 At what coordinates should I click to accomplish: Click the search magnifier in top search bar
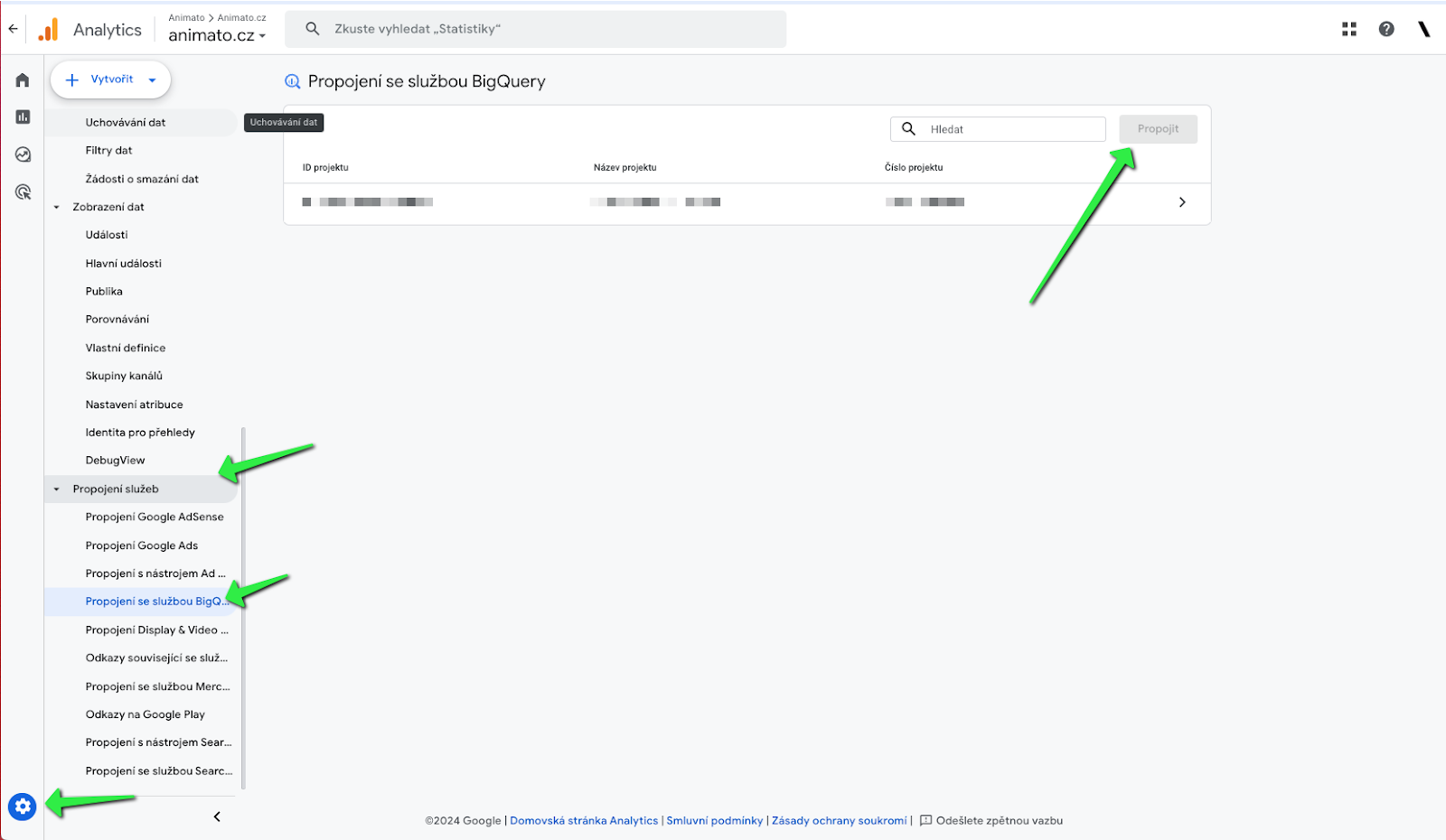[x=313, y=29]
